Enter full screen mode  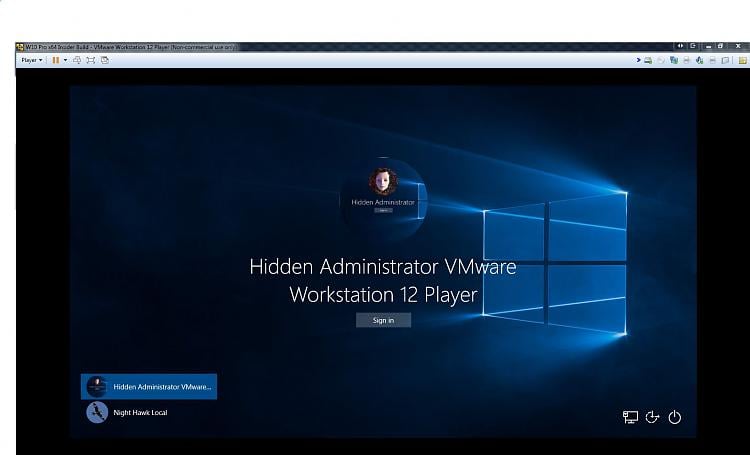(91, 60)
